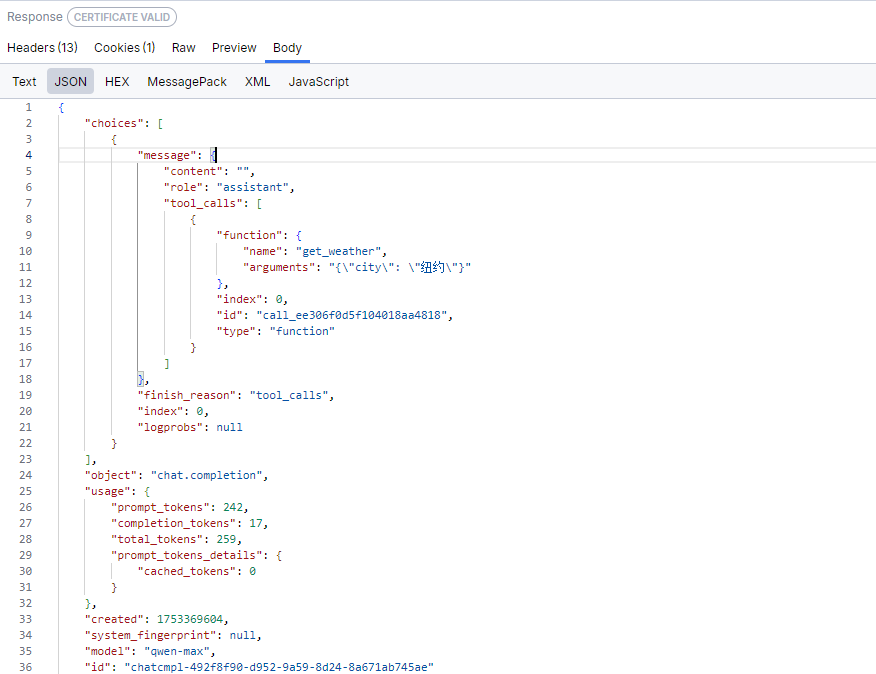Choose the Text body format
This screenshot has height=674, width=876.
24,82
